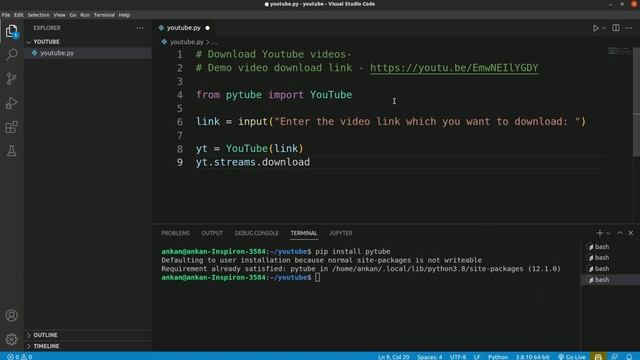Open the Edit menu
The width and height of the screenshot is (640, 360).
coord(19,15)
